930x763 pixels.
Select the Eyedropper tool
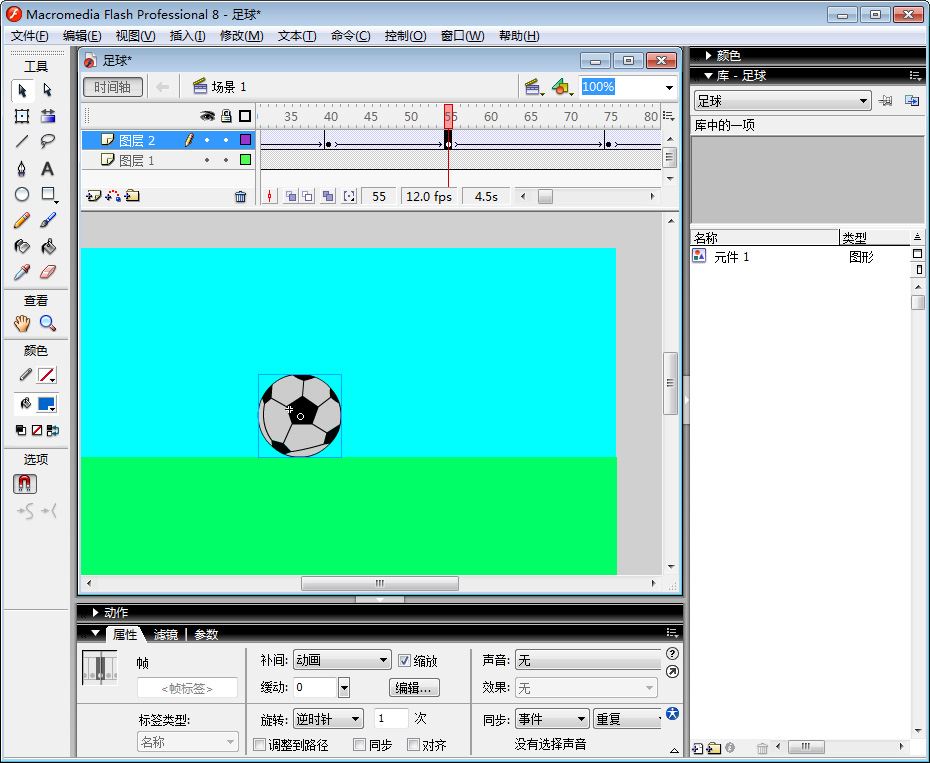pyautogui.click(x=22, y=272)
